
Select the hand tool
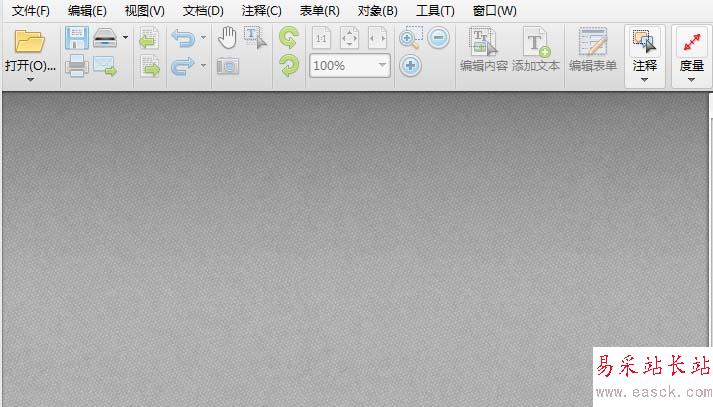[227, 38]
